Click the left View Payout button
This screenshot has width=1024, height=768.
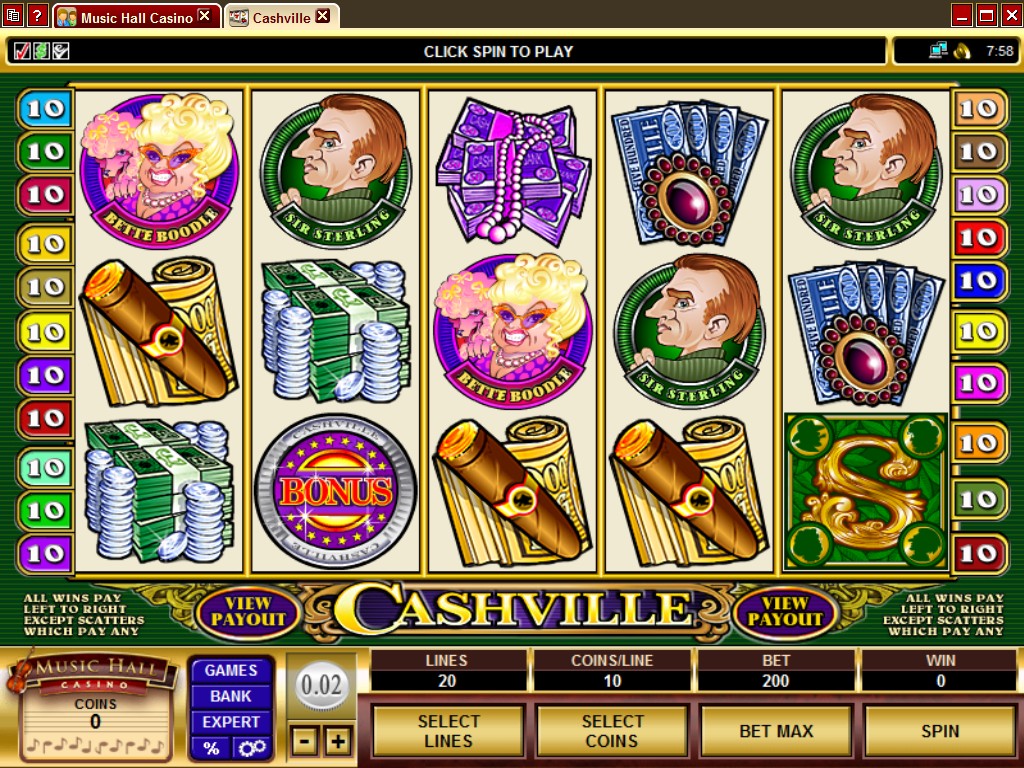click(x=248, y=612)
